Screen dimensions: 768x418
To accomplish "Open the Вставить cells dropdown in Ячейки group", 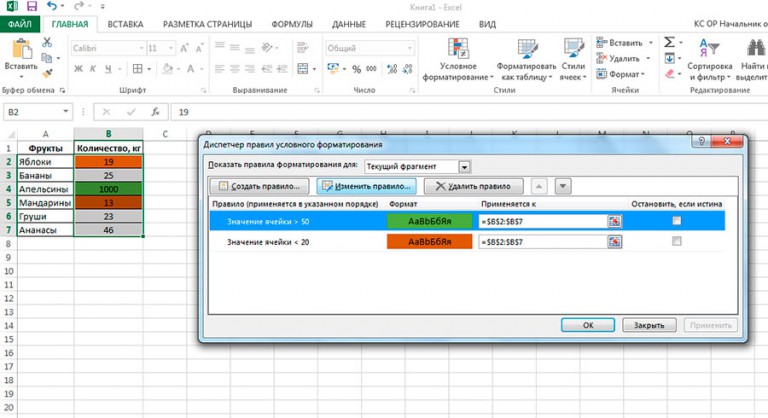I will pos(651,43).
